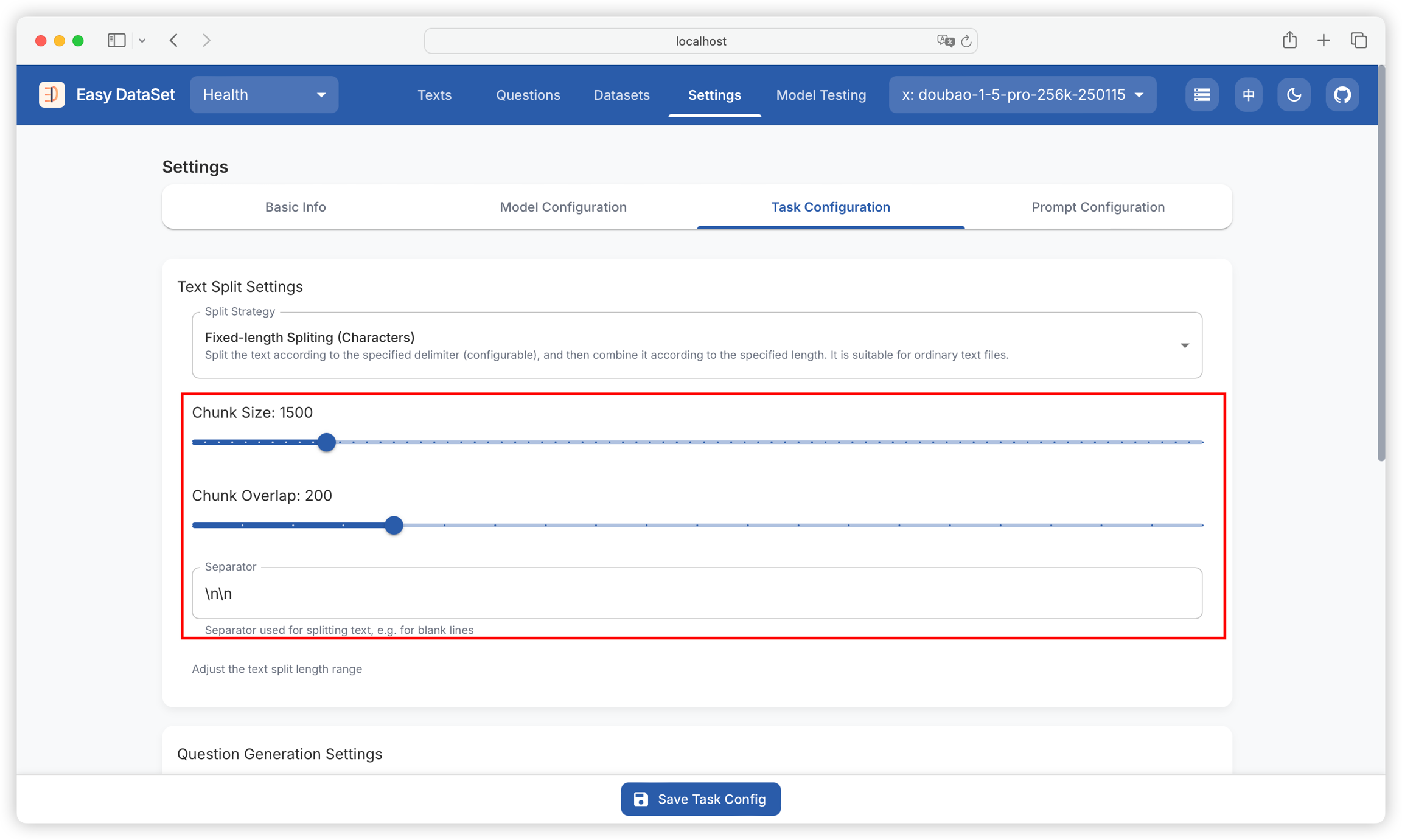Click the browser share icon
The height and width of the screenshot is (840, 1402).
point(1289,40)
